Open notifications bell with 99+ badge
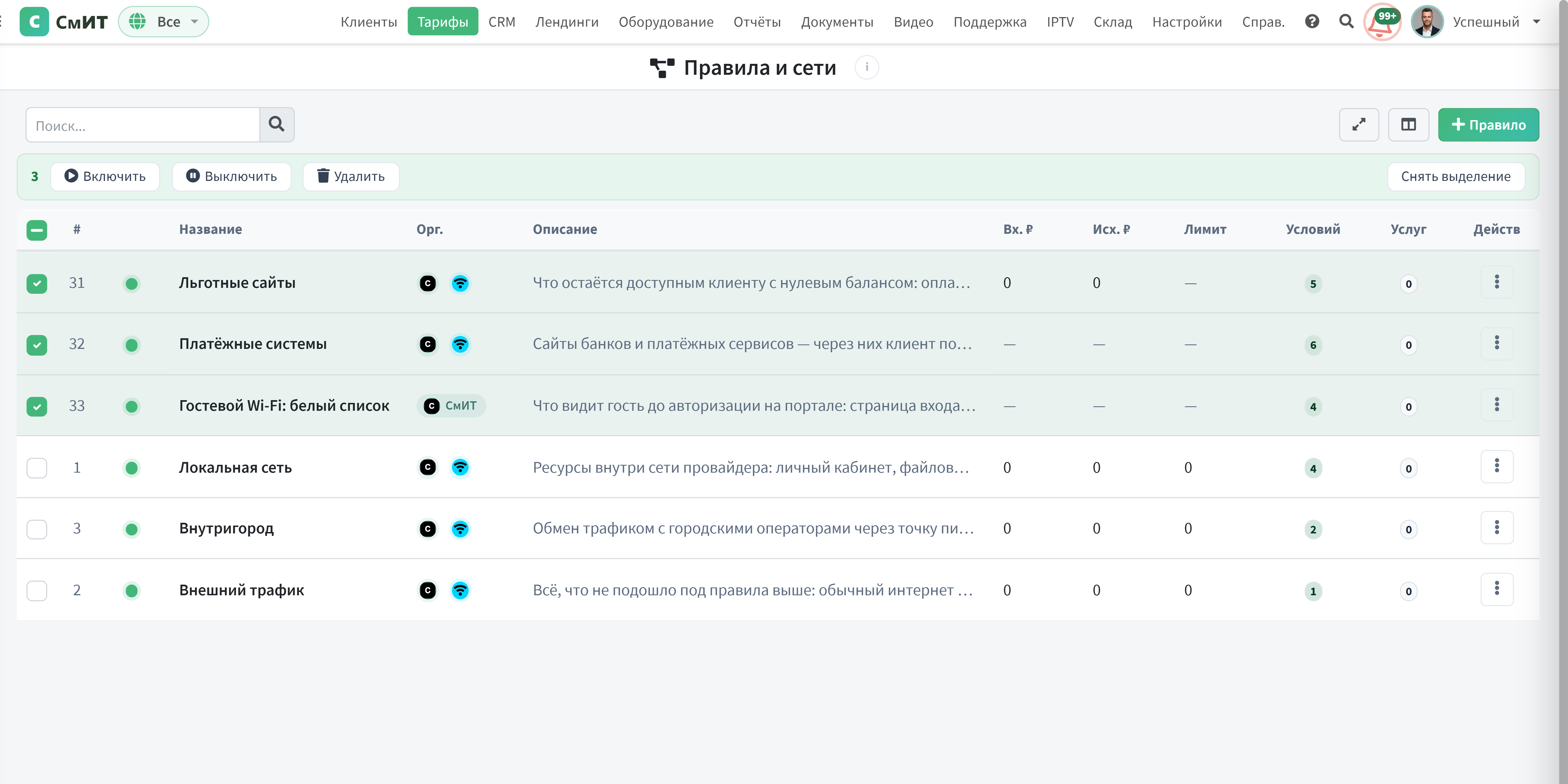 coord(1382,22)
